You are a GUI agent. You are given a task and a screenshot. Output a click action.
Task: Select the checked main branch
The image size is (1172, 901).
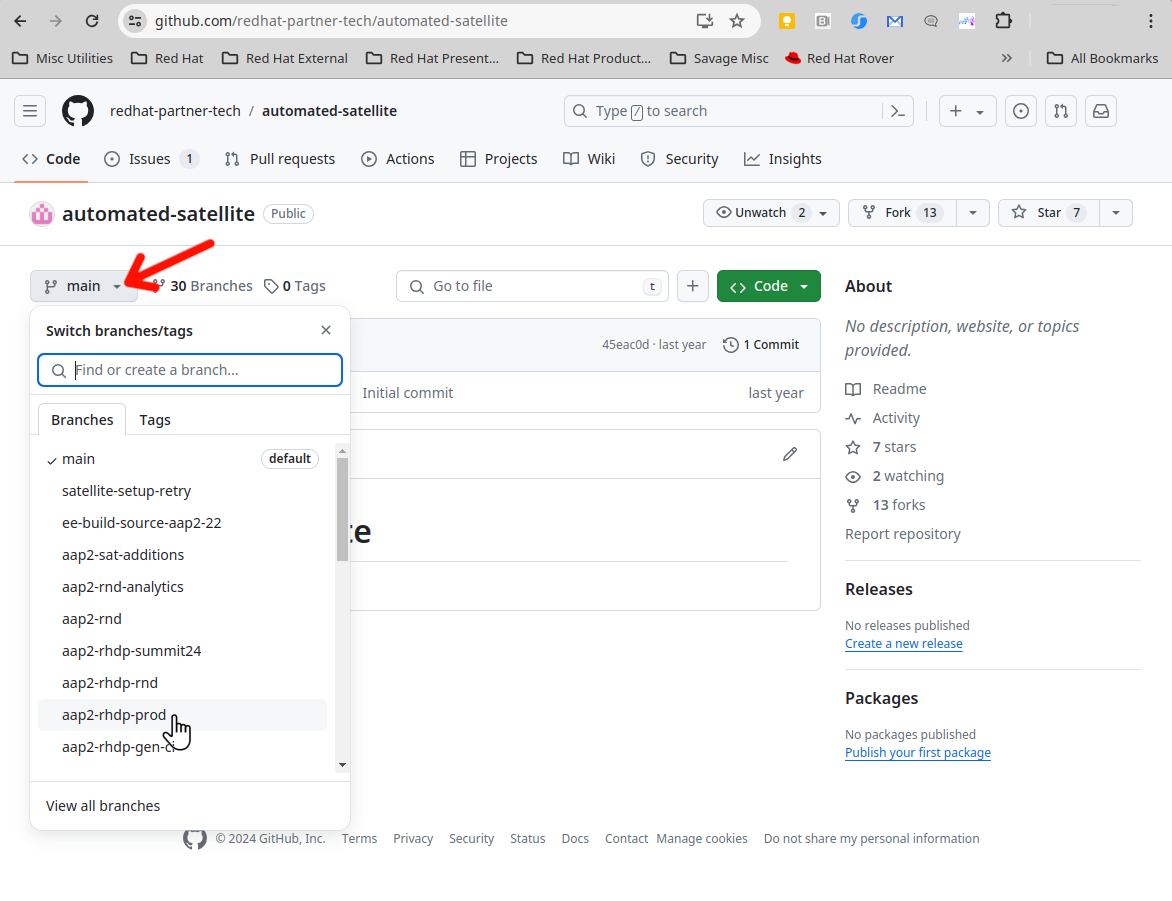[182, 459]
